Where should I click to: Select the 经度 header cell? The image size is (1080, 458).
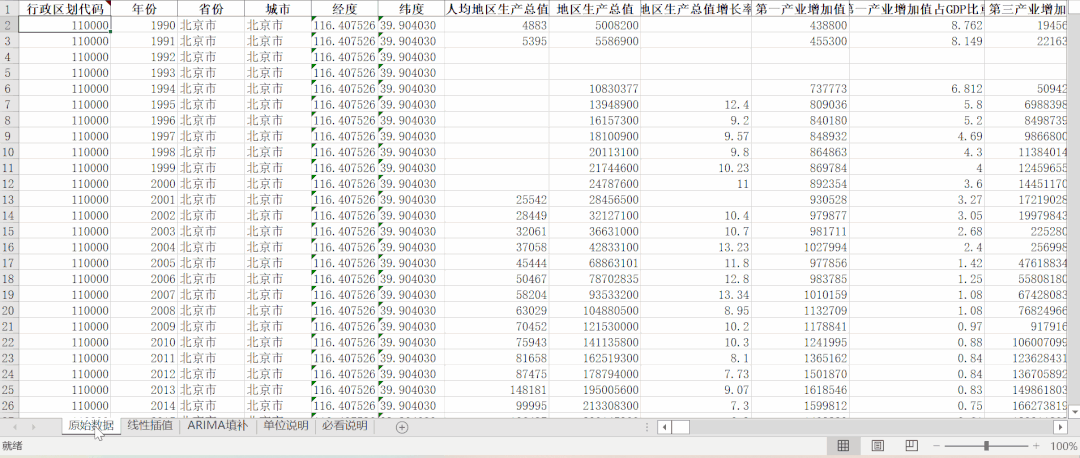344,8
